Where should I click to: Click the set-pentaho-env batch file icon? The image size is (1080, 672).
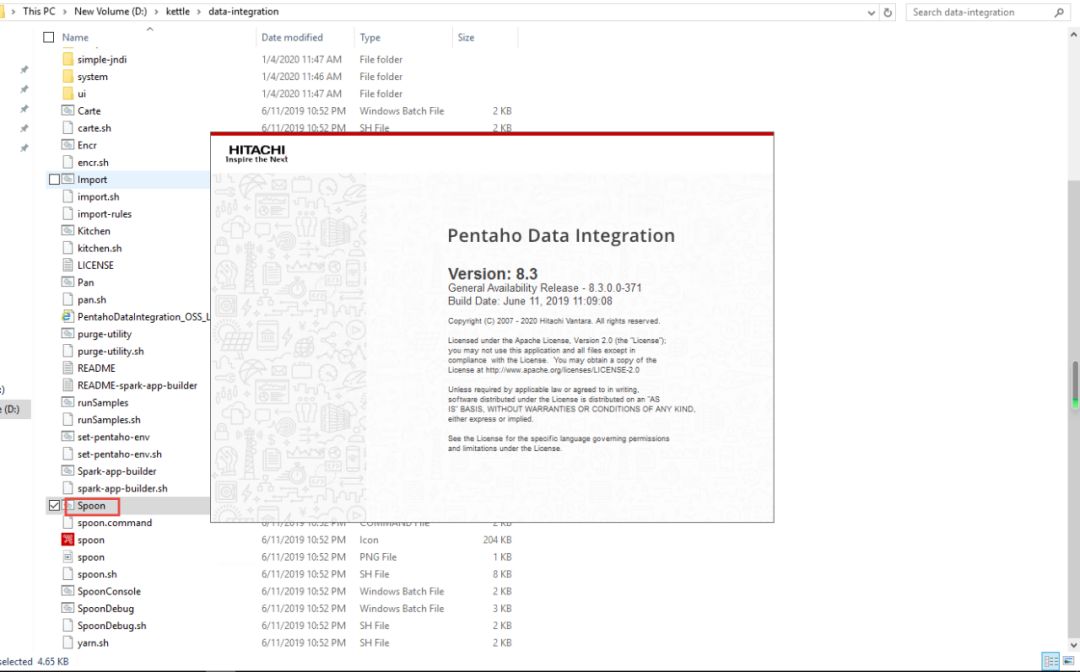[x=68, y=437]
